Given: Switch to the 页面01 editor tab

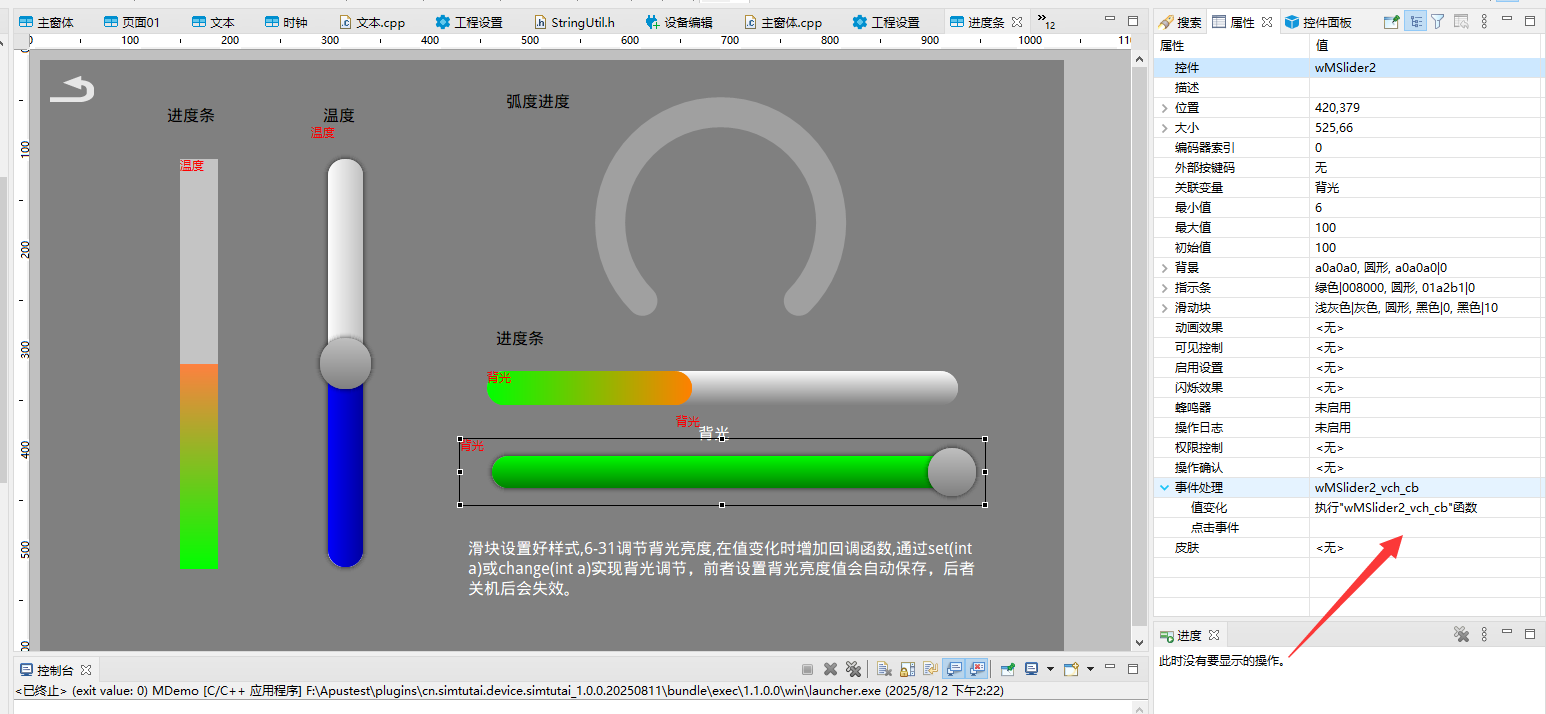Looking at the screenshot, I should click(x=131, y=22).
